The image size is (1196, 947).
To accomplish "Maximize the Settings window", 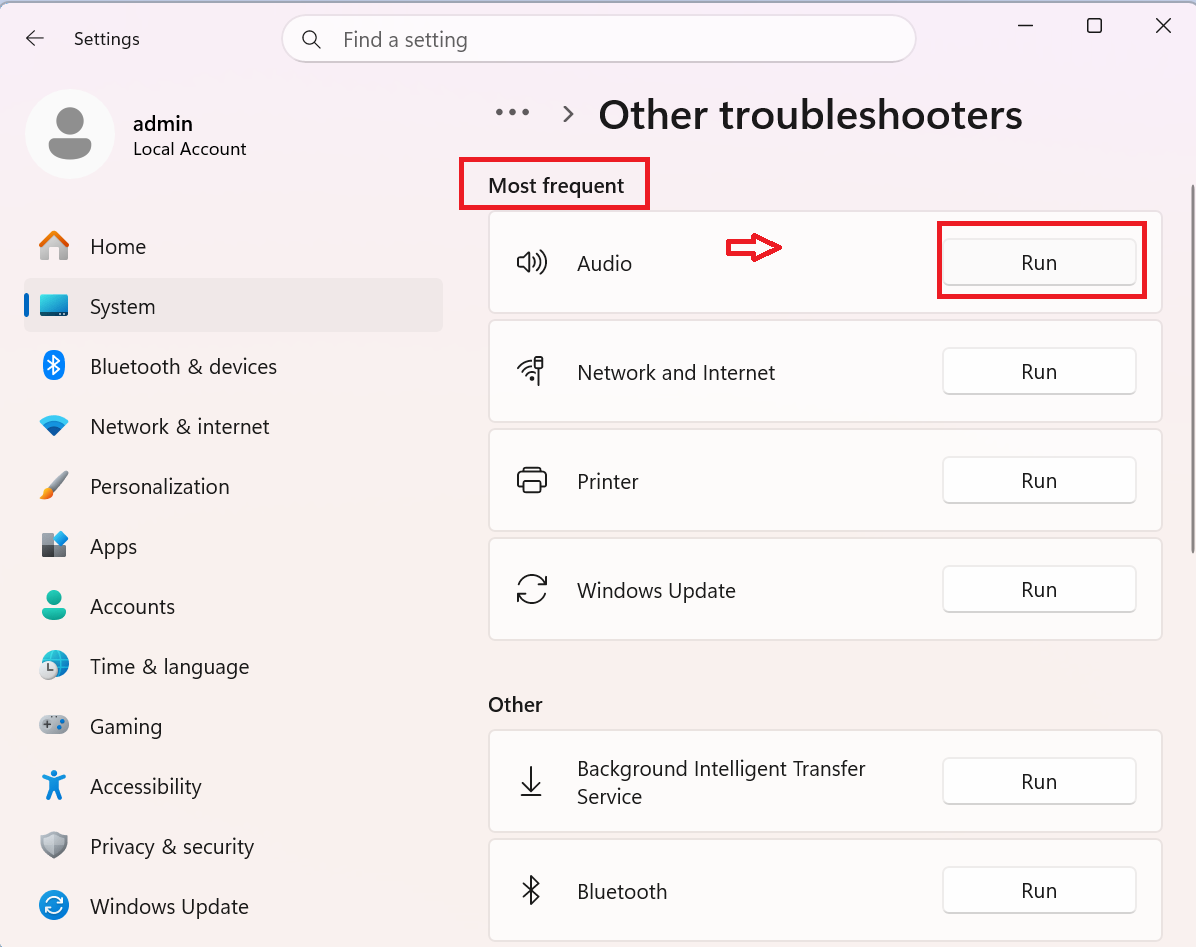I will (x=1094, y=26).
